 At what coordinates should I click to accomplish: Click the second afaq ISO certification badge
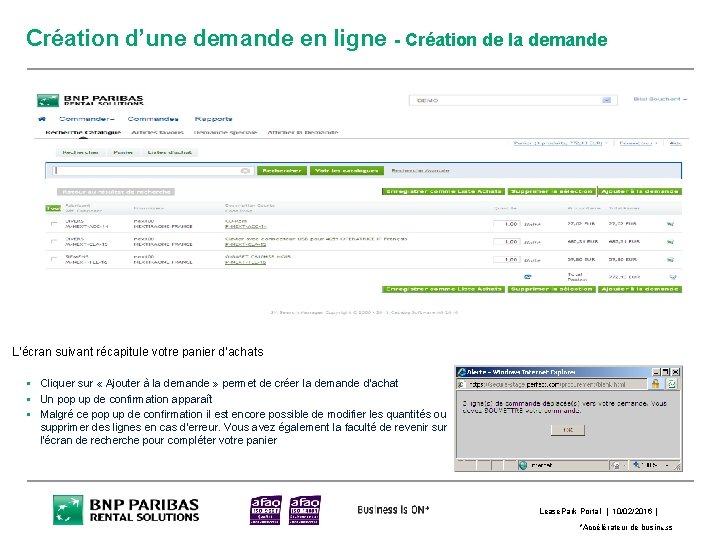click(305, 510)
